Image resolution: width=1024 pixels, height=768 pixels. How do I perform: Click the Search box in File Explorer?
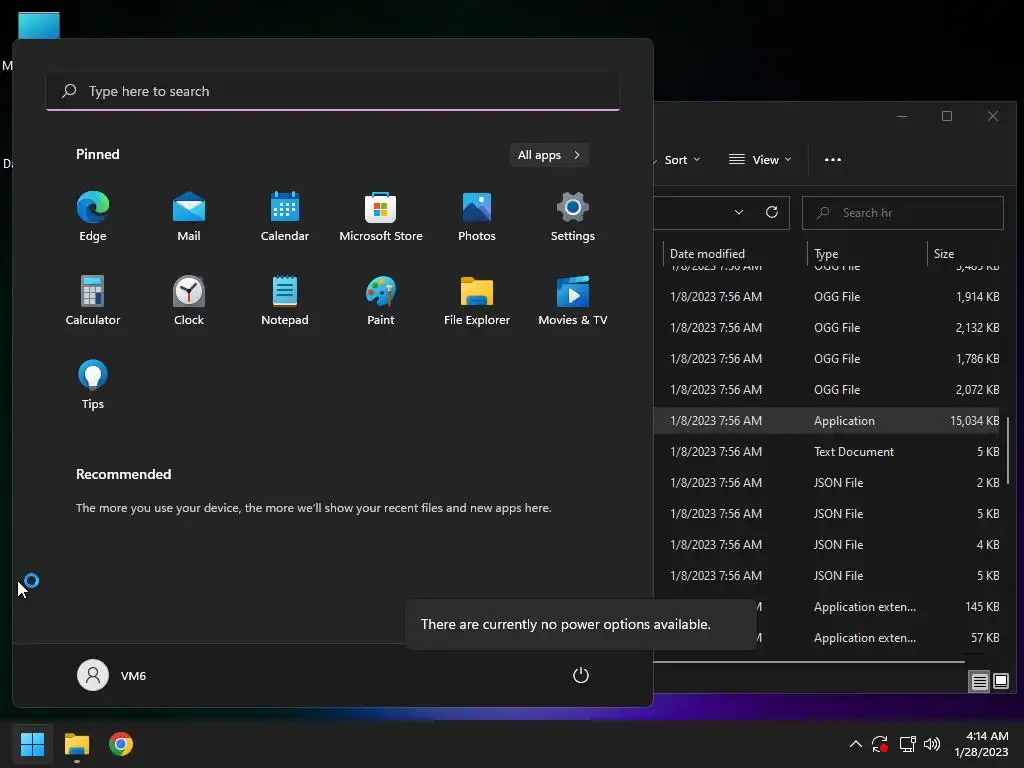pos(903,213)
